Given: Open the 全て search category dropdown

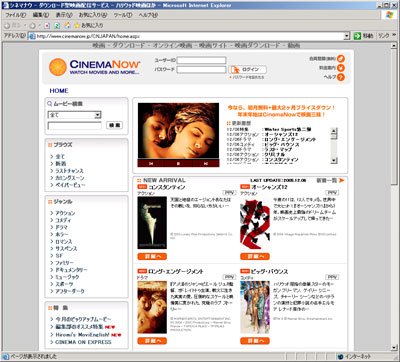Looking at the screenshot, I should point(98,115).
